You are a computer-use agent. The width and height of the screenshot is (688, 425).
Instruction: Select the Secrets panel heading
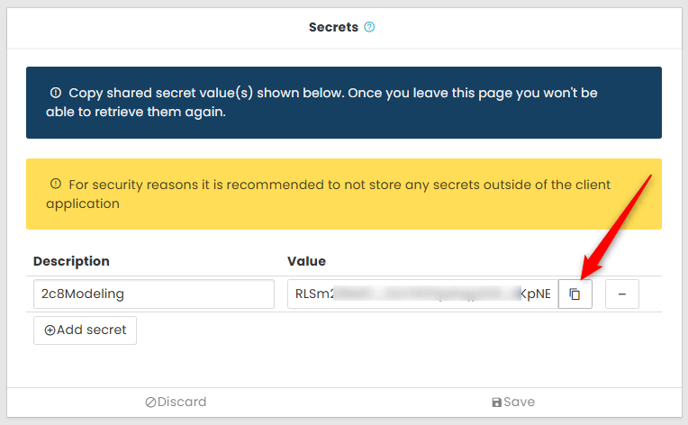pyautogui.click(x=333, y=28)
